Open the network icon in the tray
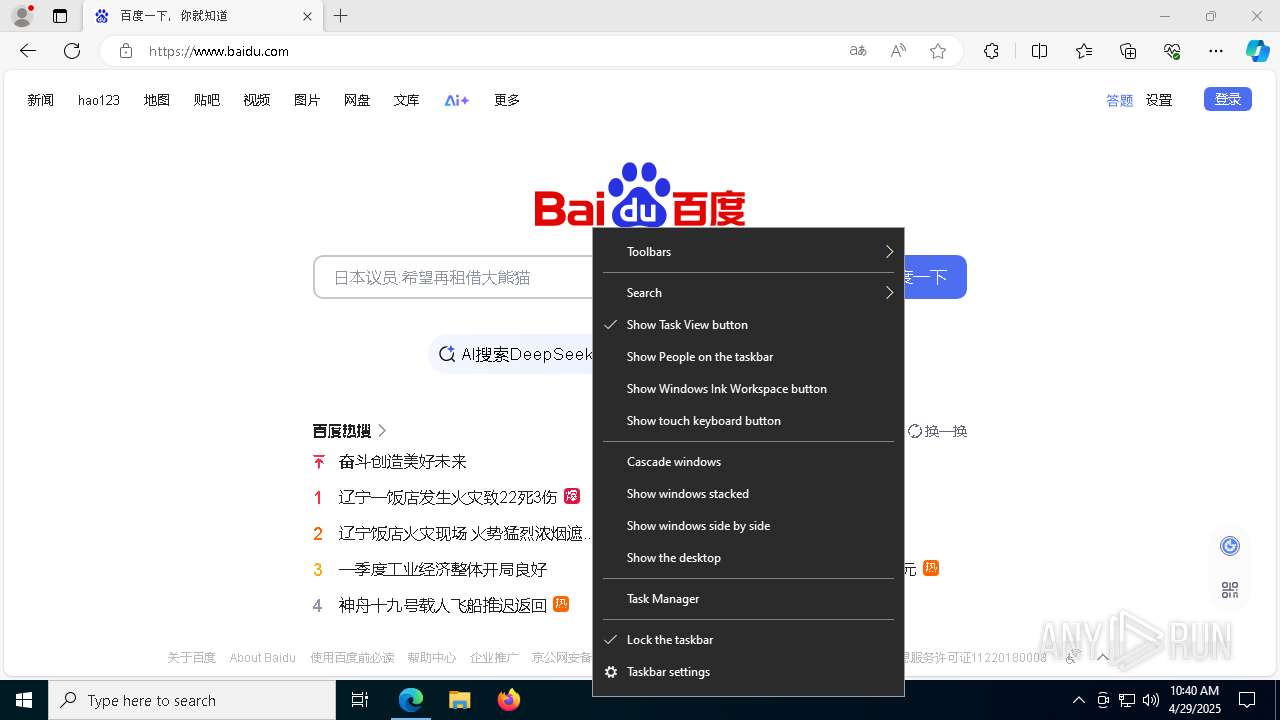Screen dimensions: 1280x720 (x=1127, y=700)
